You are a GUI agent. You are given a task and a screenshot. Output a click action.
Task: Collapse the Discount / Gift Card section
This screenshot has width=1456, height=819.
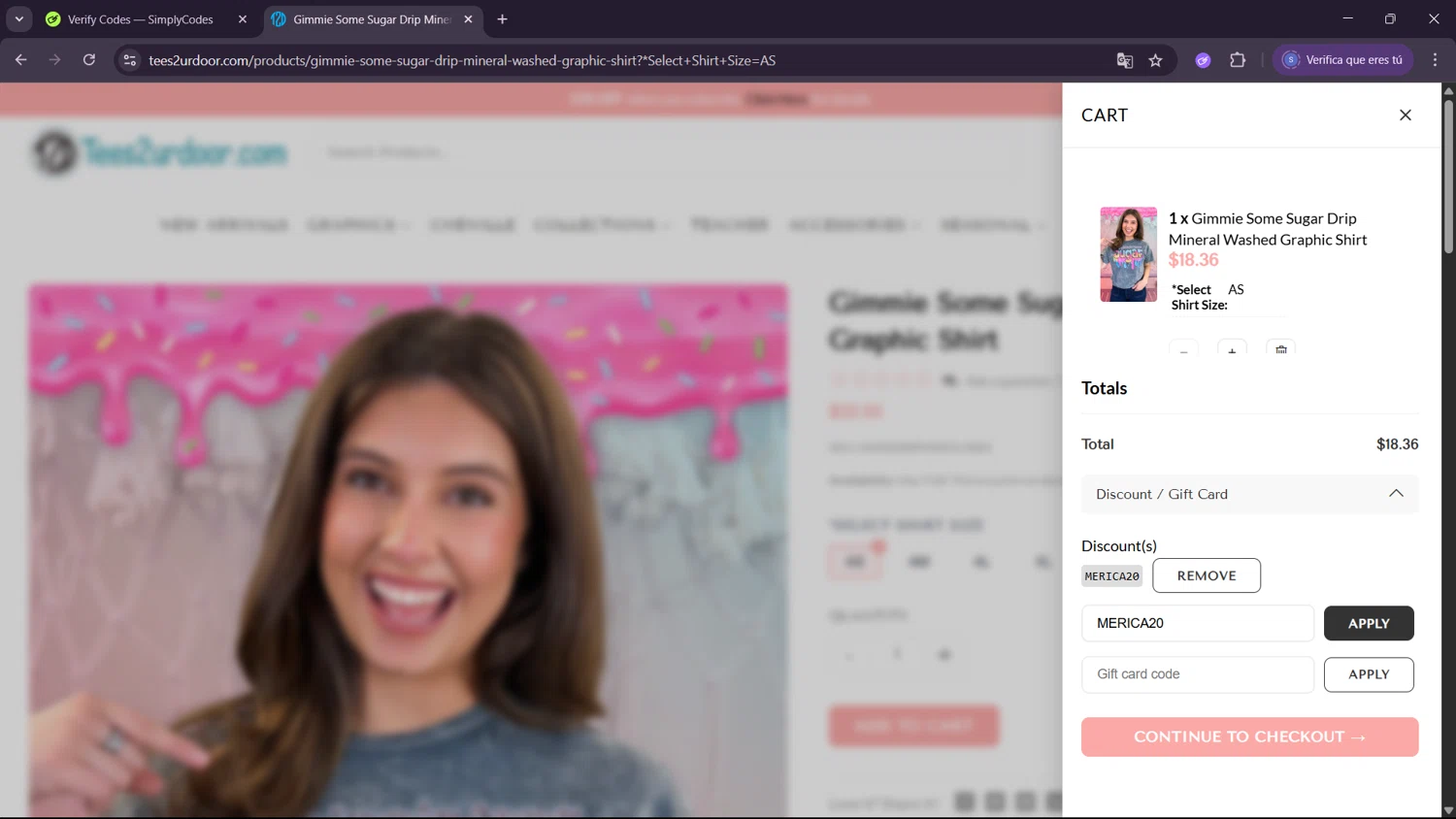[1249, 494]
